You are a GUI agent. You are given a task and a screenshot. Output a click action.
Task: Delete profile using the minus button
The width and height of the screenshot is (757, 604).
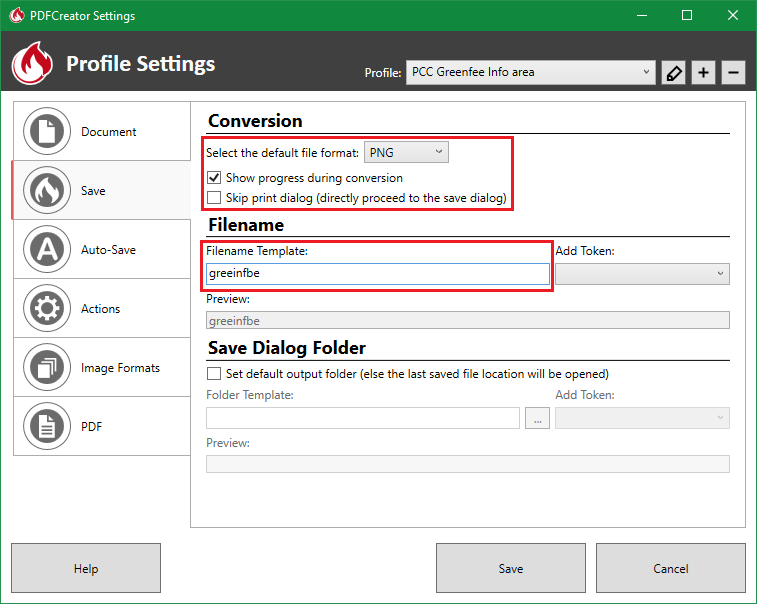coord(733,73)
